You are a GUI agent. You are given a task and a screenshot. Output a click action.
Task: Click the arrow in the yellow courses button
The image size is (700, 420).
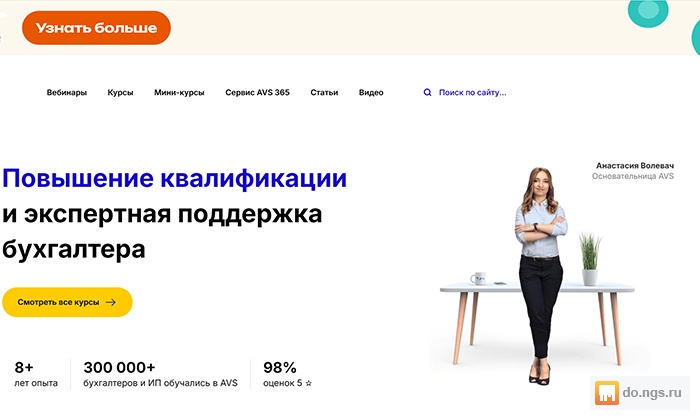tap(111, 302)
